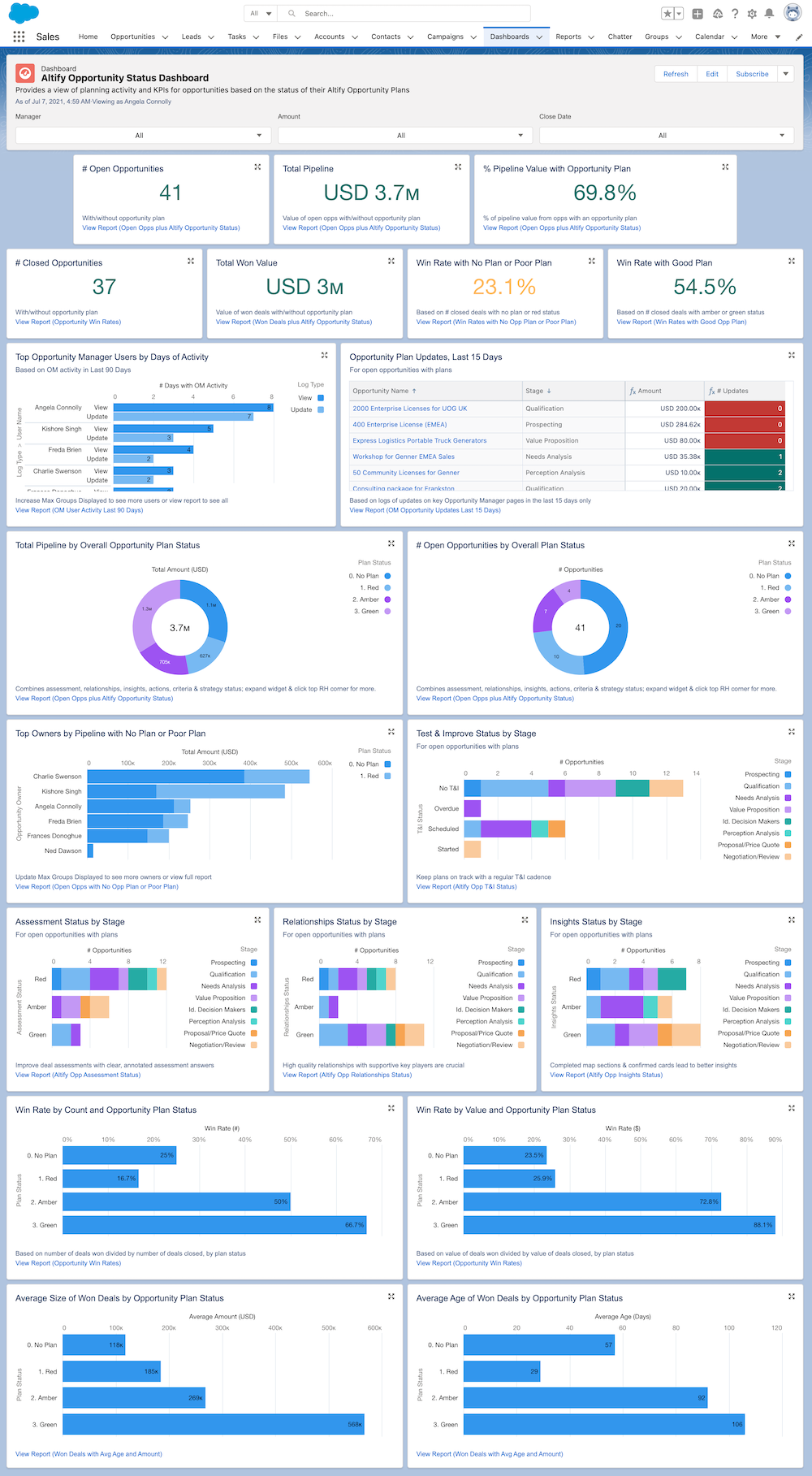The width and height of the screenshot is (812, 1476).
Task: Click the Workshop for Genner EMEA Sales link
Action: pos(404,457)
